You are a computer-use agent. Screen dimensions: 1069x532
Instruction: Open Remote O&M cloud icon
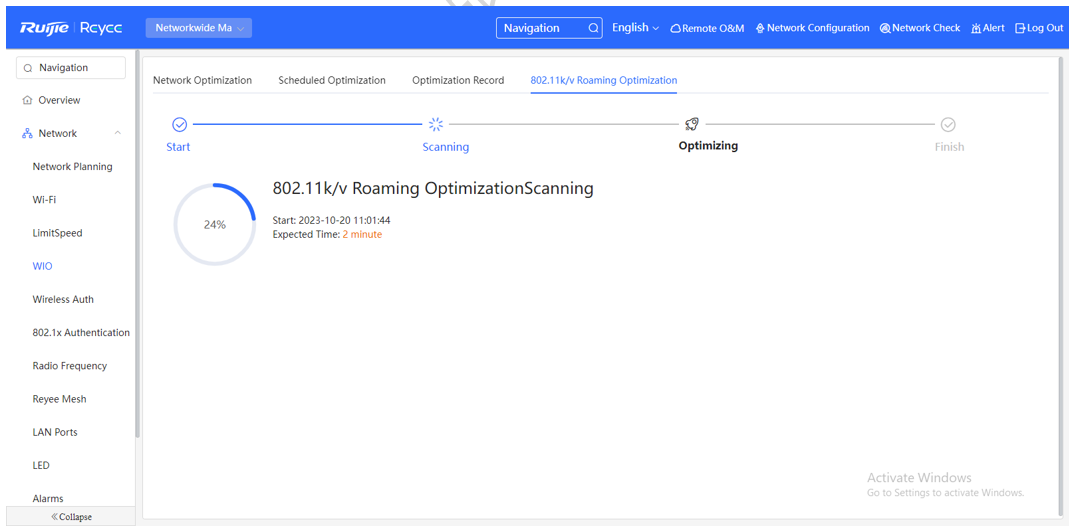(x=676, y=28)
